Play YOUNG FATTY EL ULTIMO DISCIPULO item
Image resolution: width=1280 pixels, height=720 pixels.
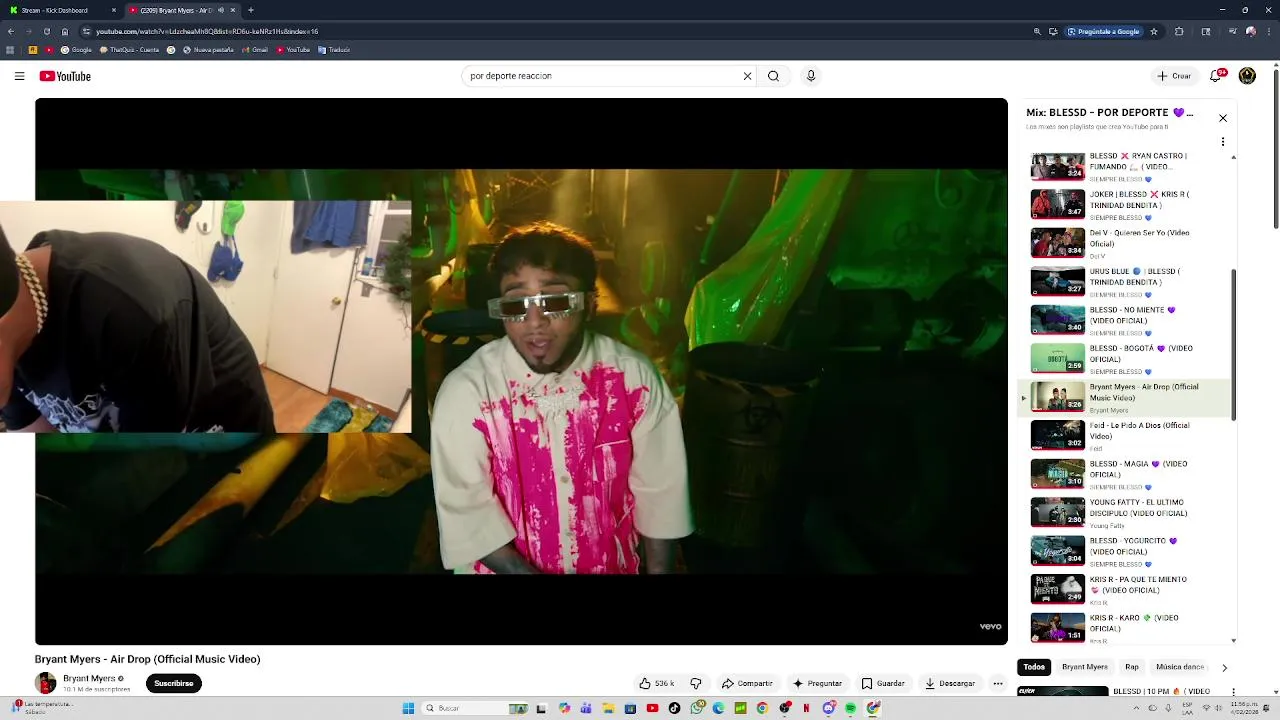pos(1124,512)
